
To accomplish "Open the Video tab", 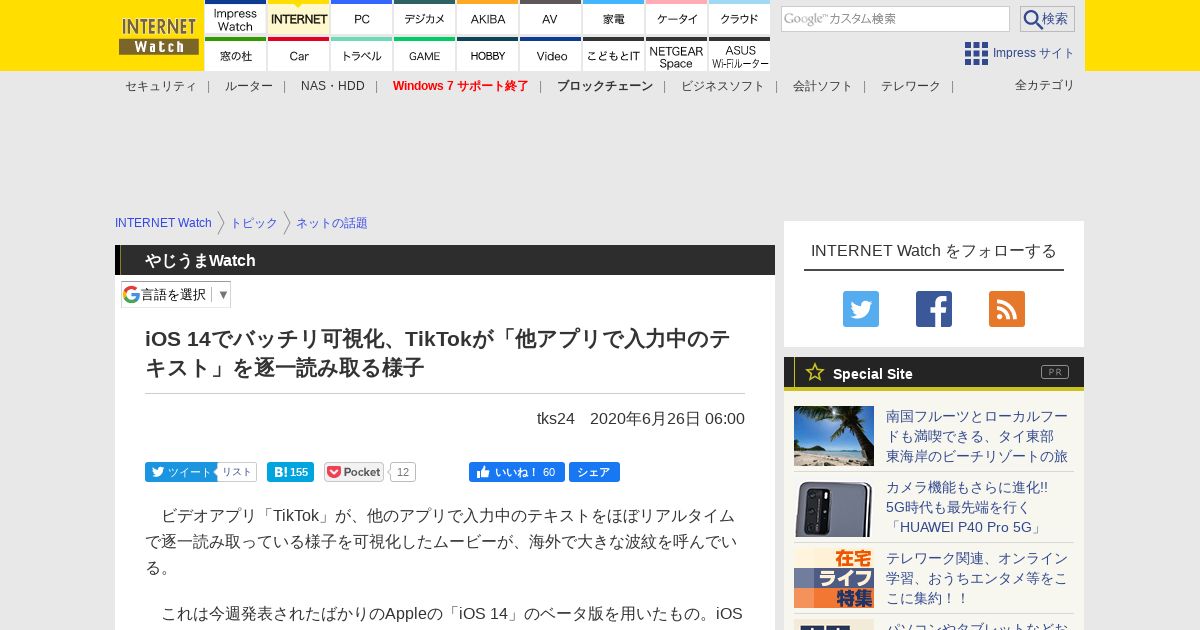I will click(551, 55).
